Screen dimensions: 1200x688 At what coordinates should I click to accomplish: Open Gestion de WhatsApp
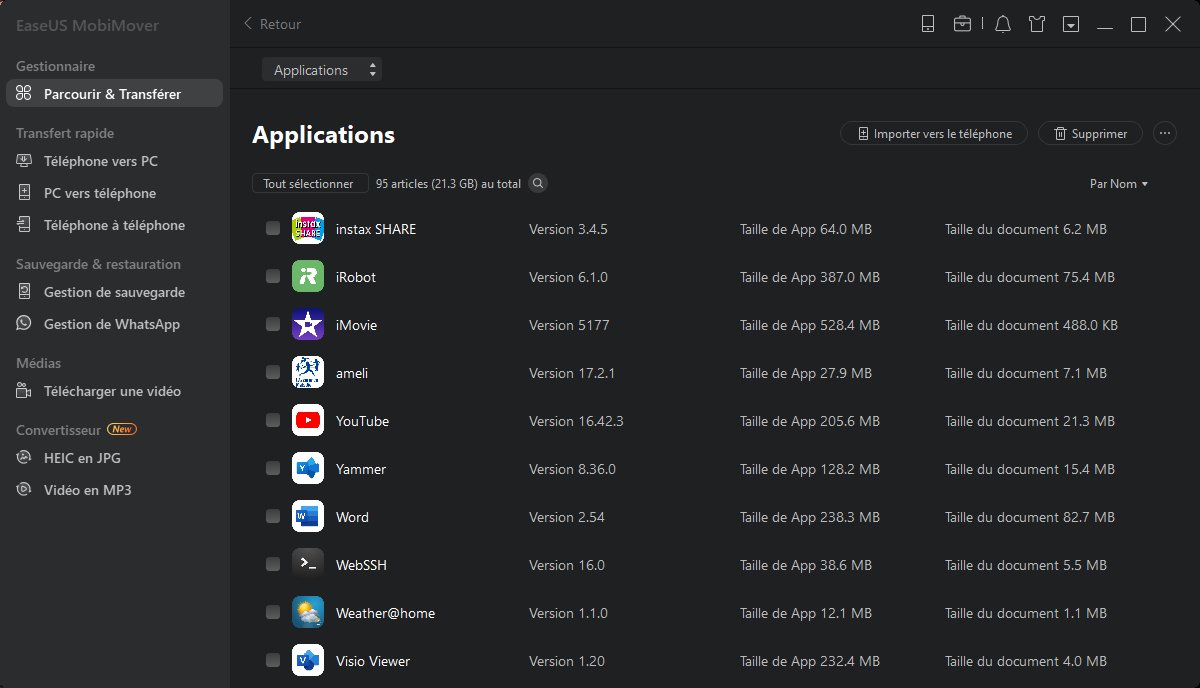coord(114,324)
